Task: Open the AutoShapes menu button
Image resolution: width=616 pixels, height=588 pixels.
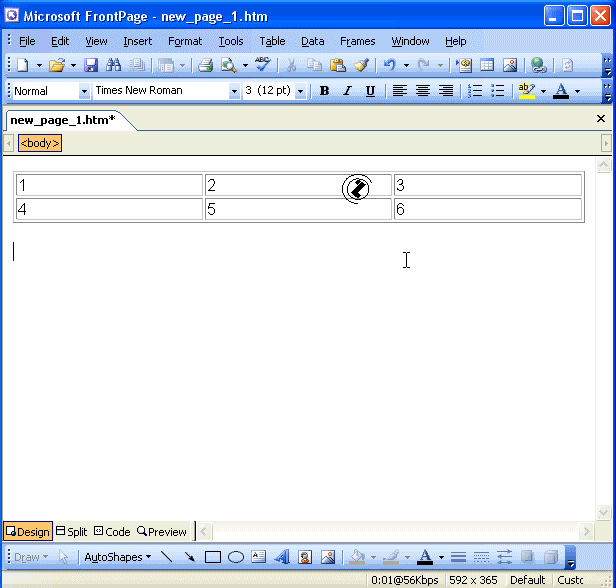Action: pos(117,557)
